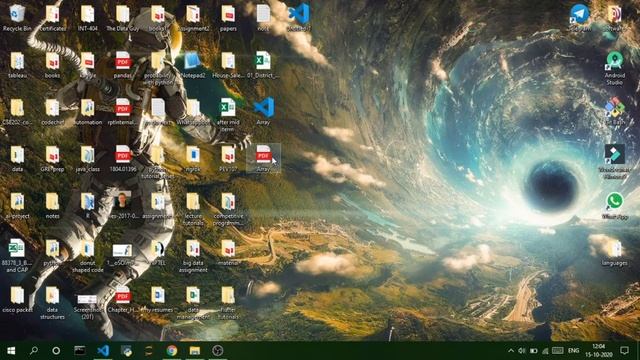The width and height of the screenshot is (640, 360).
Task: Select the INT-404 folder on desktop
Action: 87,18
